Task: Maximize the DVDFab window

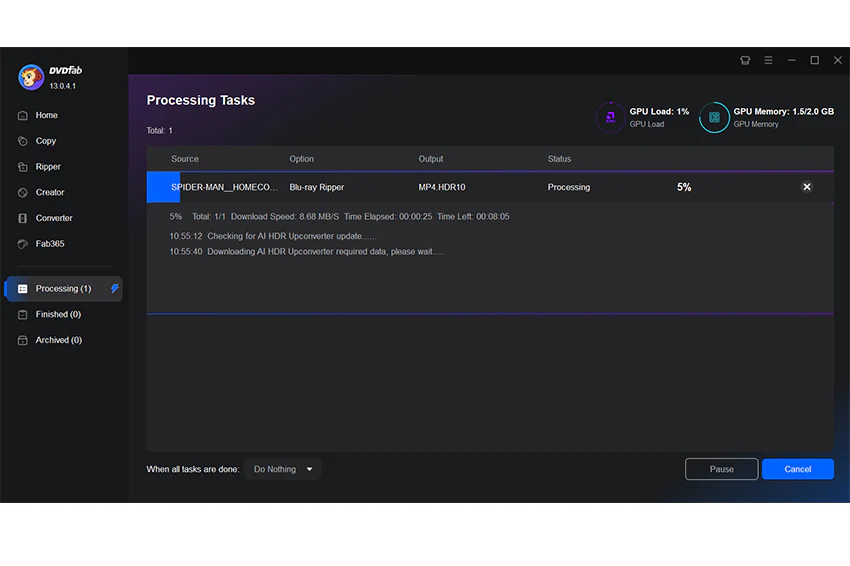Action: tap(815, 60)
